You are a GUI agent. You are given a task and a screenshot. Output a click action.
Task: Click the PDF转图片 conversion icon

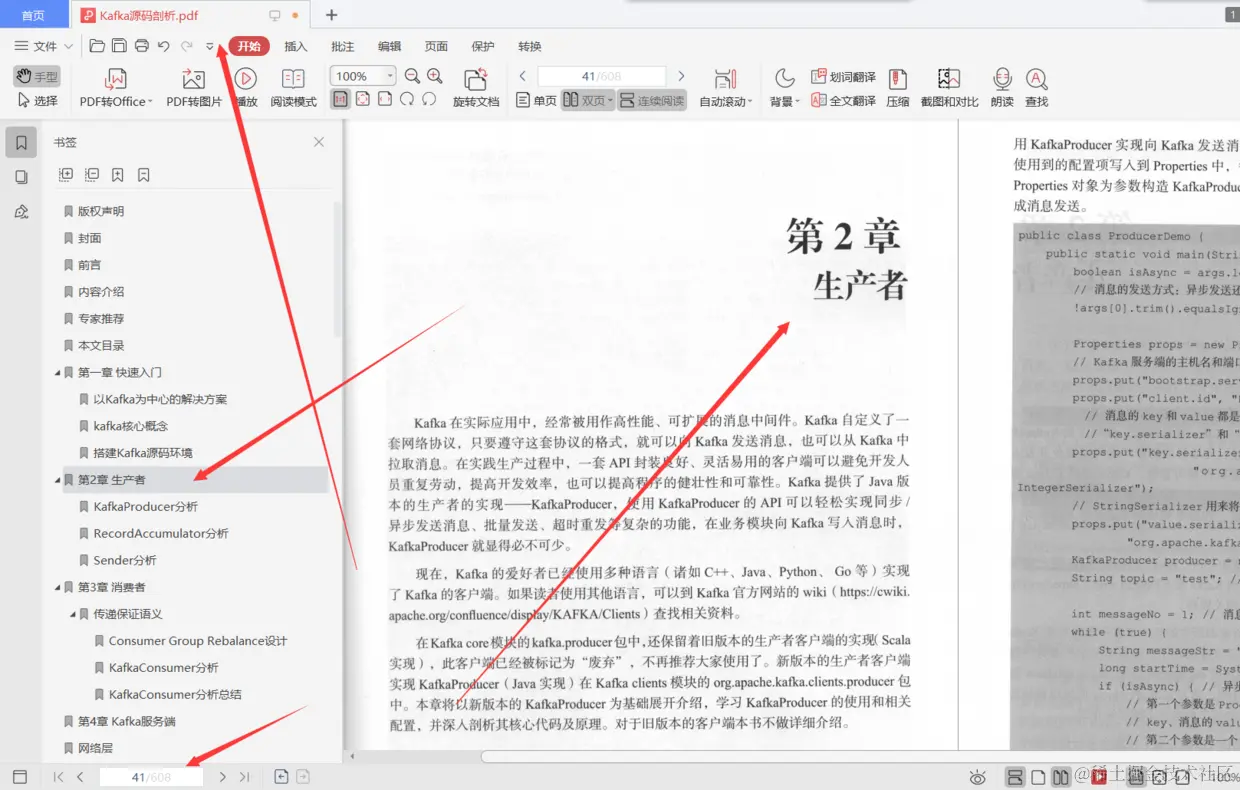(x=194, y=79)
